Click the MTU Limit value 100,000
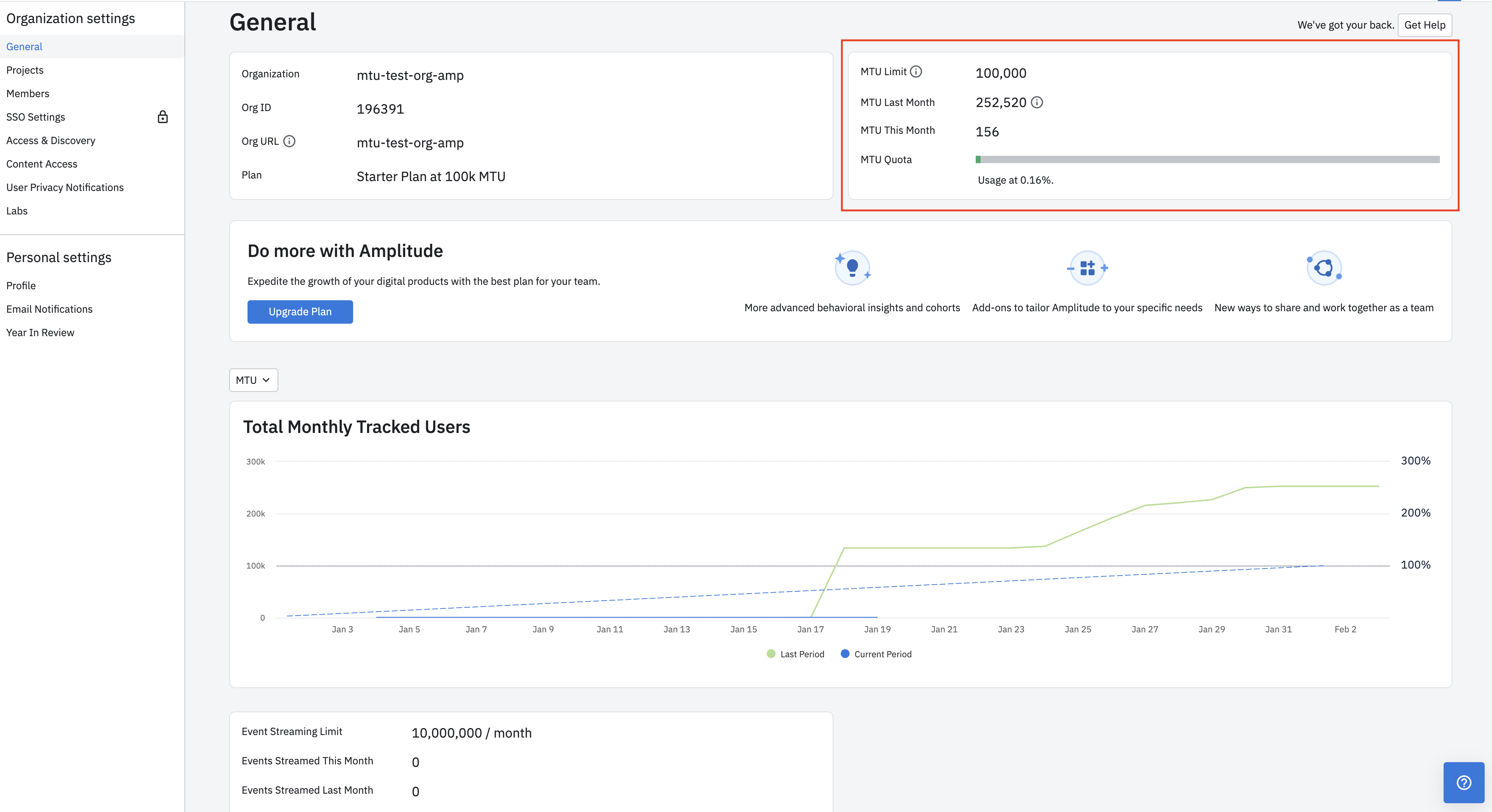The width and height of the screenshot is (1492, 812). [x=1001, y=73]
